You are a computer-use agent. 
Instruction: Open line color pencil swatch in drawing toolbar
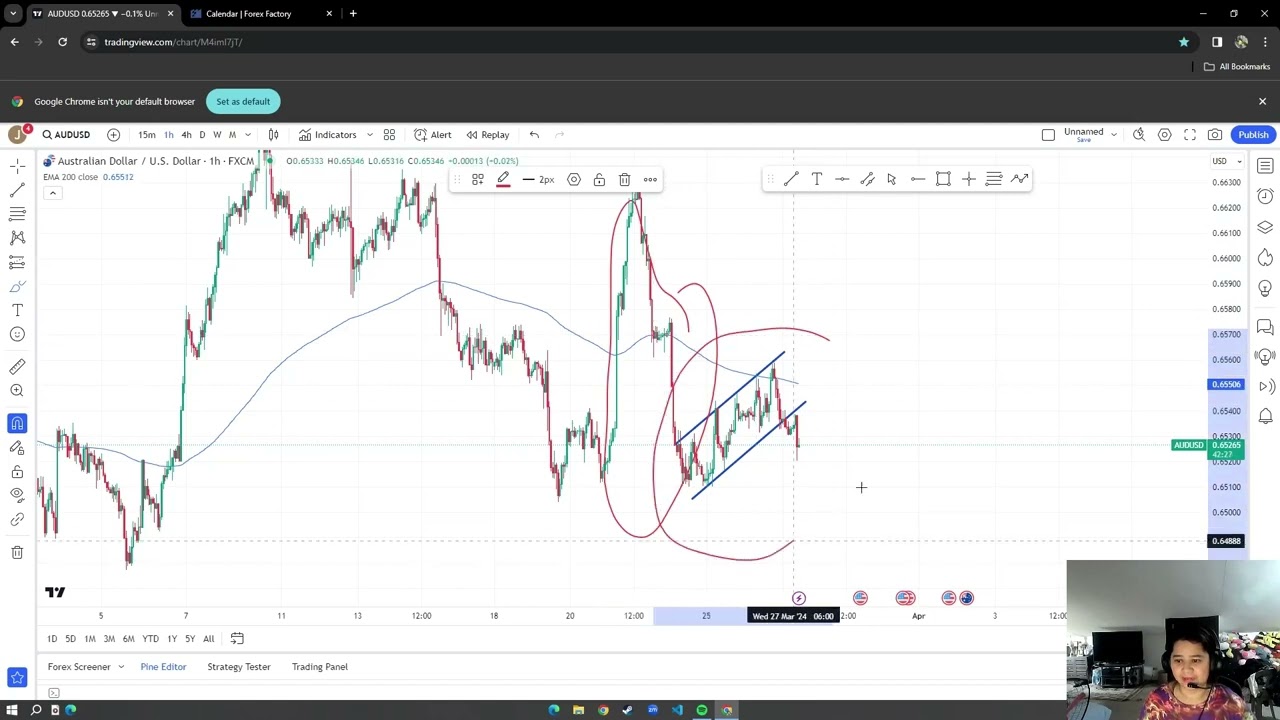pos(503,180)
